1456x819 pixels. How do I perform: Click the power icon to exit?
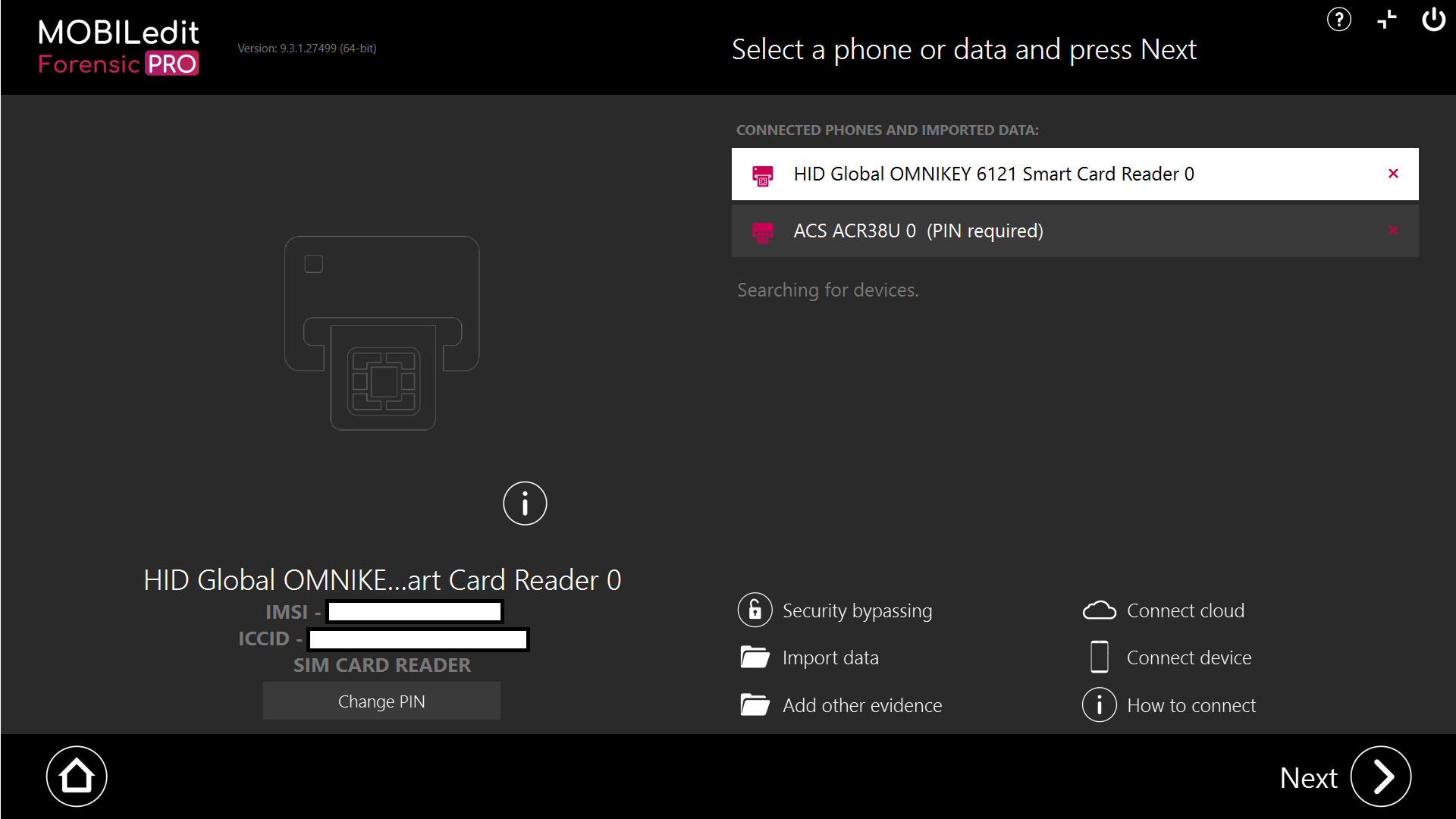coord(1434,20)
